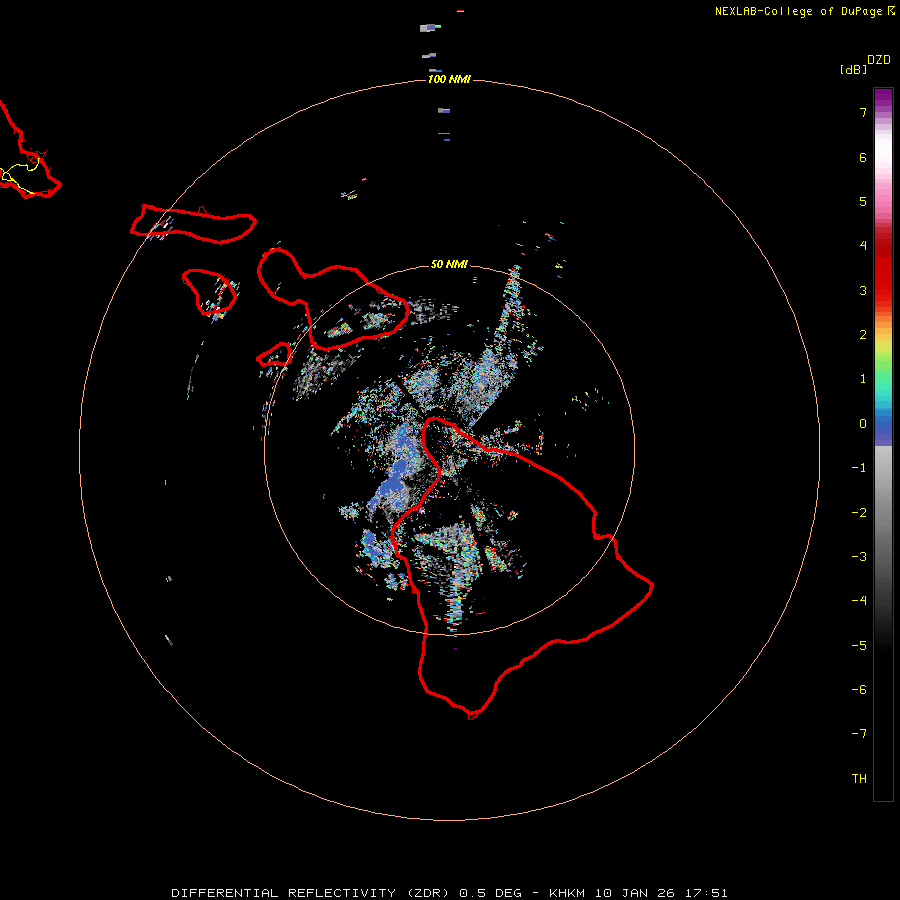Image resolution: width=900 pixels, height=900 pixels.
Task: Click the purple top of the color bar
Action: tap(883, 98)
